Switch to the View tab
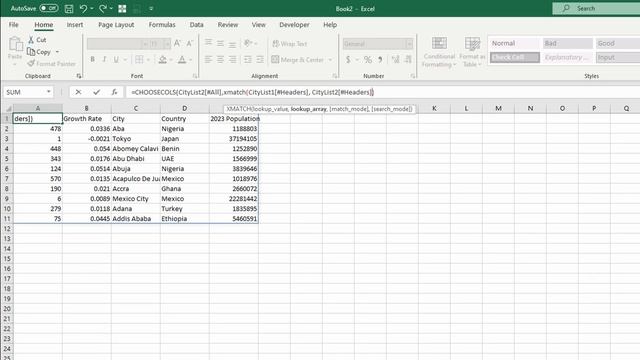Image resolution: width=640 pixels, height=360 pixels. coord(258,24)
